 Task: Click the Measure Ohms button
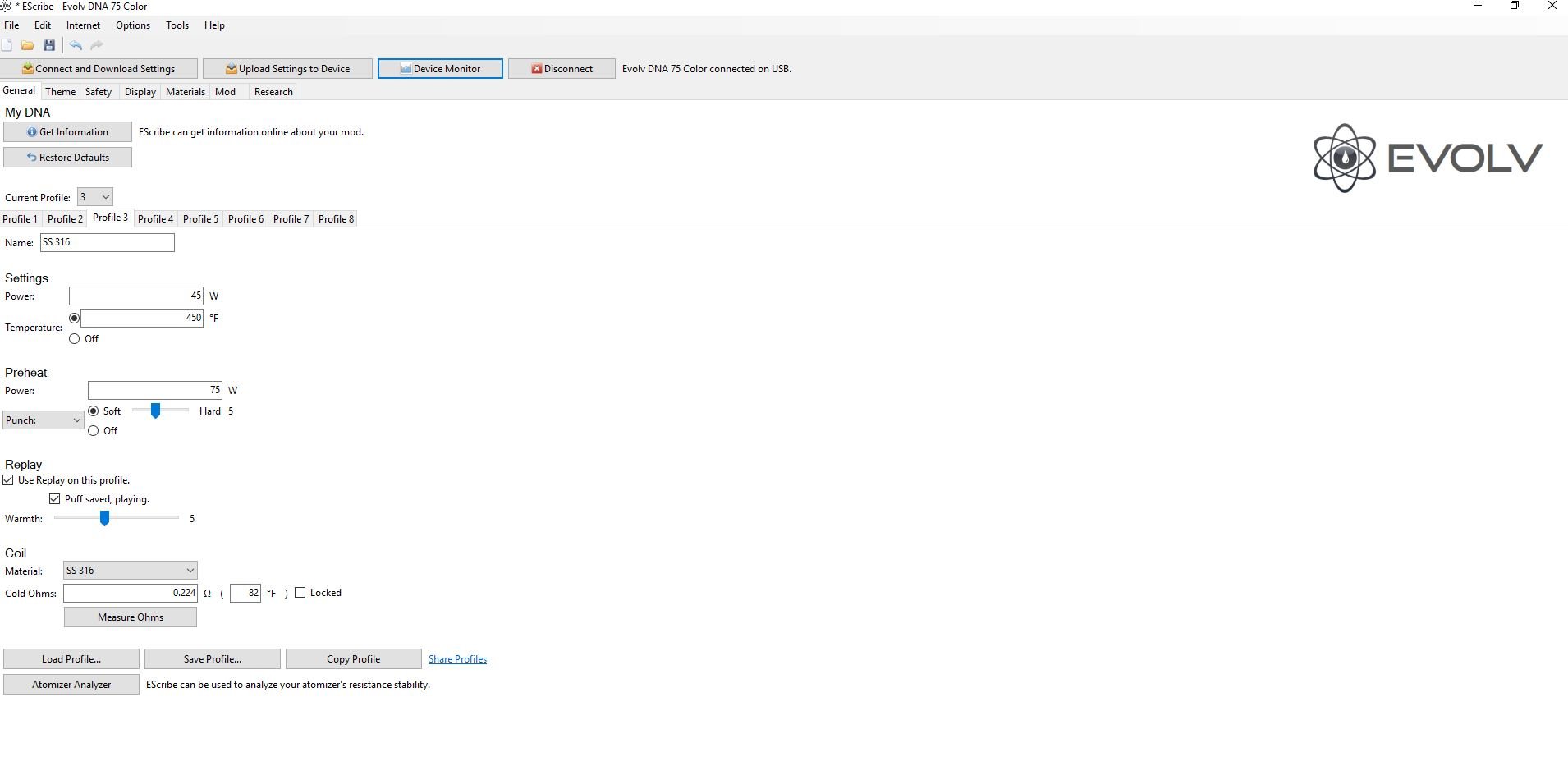(x=131, y=617)
